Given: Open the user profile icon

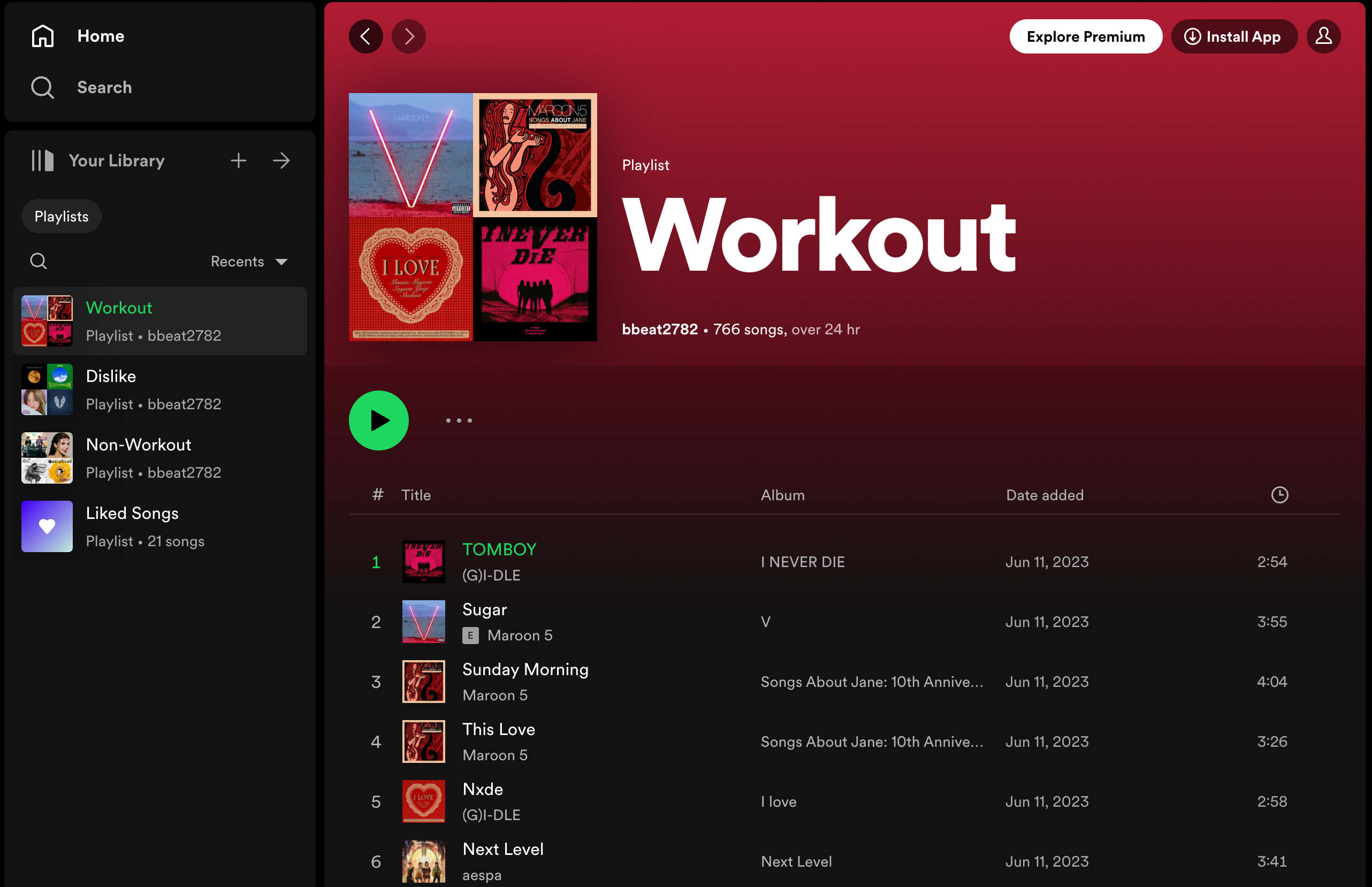Looking at the screenshot, I should [x=1324, y=37].
